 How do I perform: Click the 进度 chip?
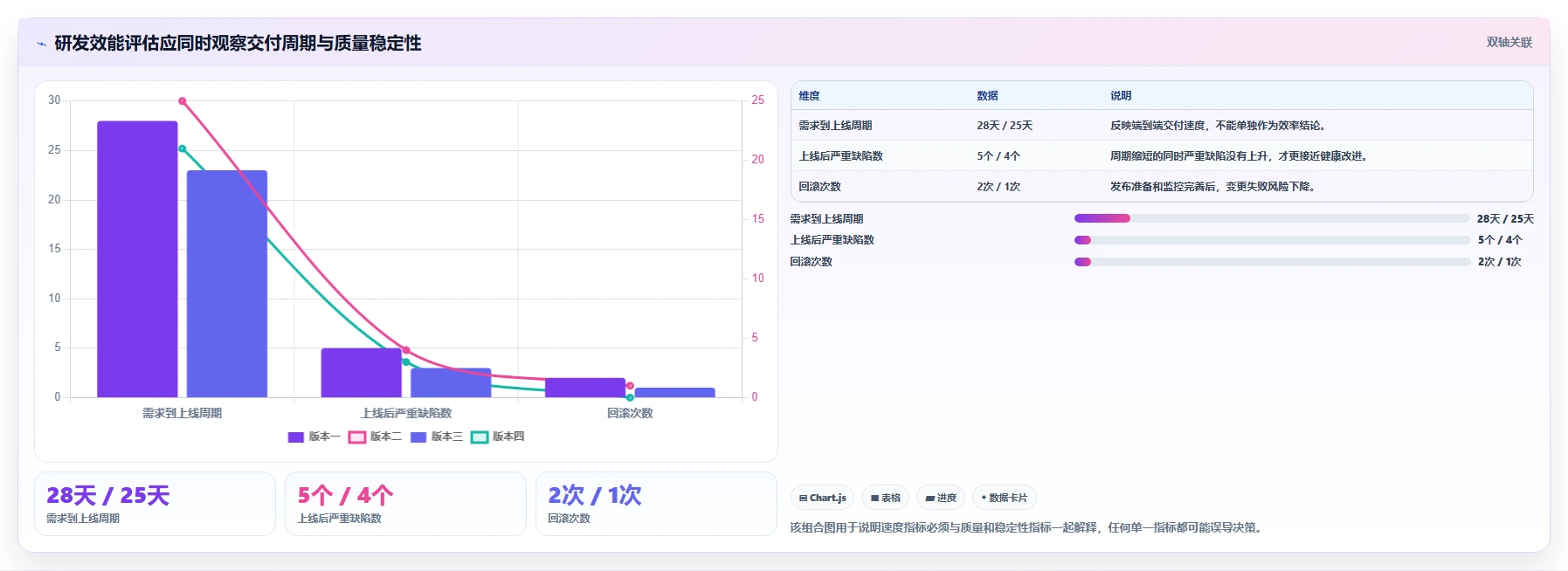coord(941,498)
